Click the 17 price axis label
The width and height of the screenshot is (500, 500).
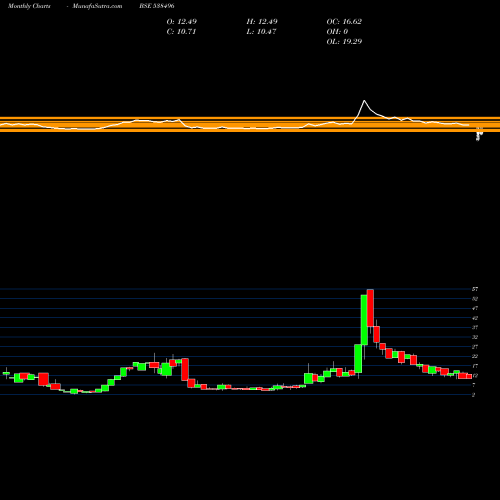(x=475, y=366)
